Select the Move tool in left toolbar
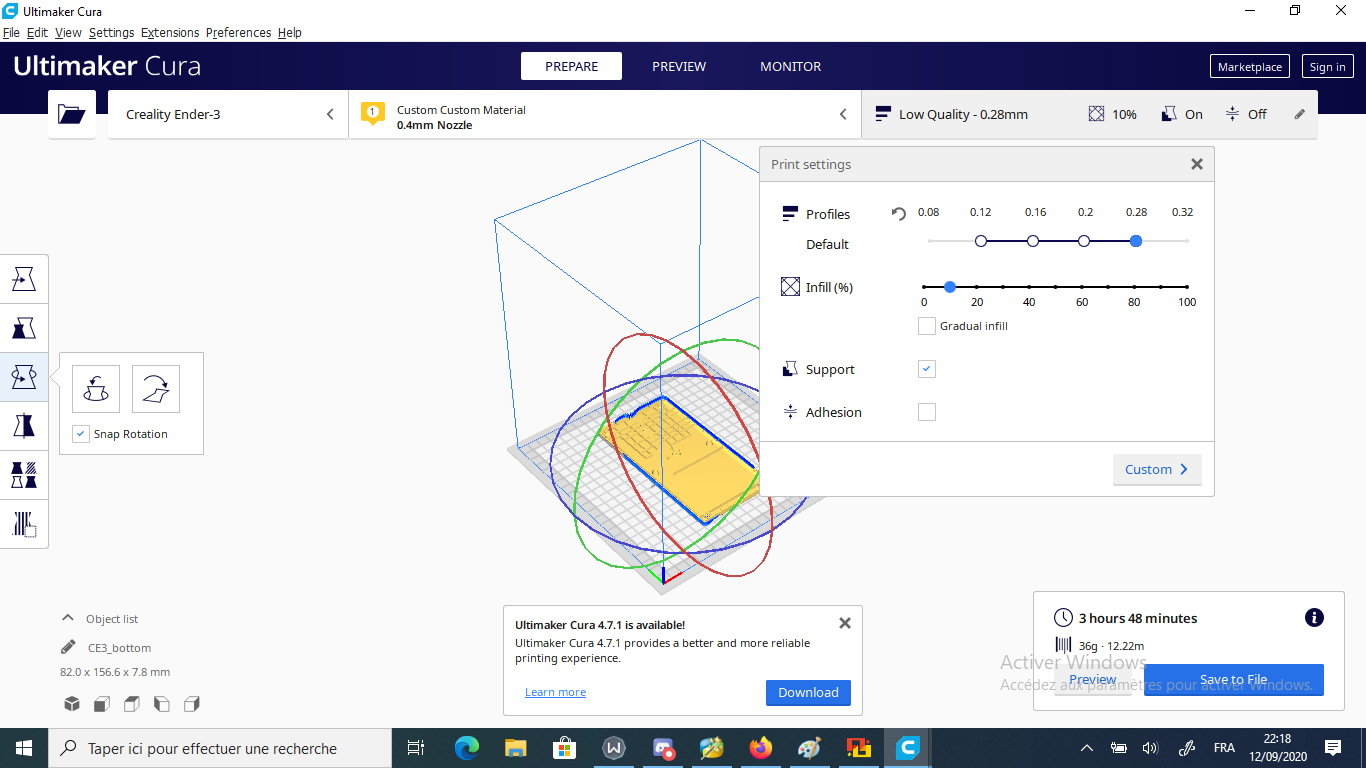1366x768 pixels. 24,279
